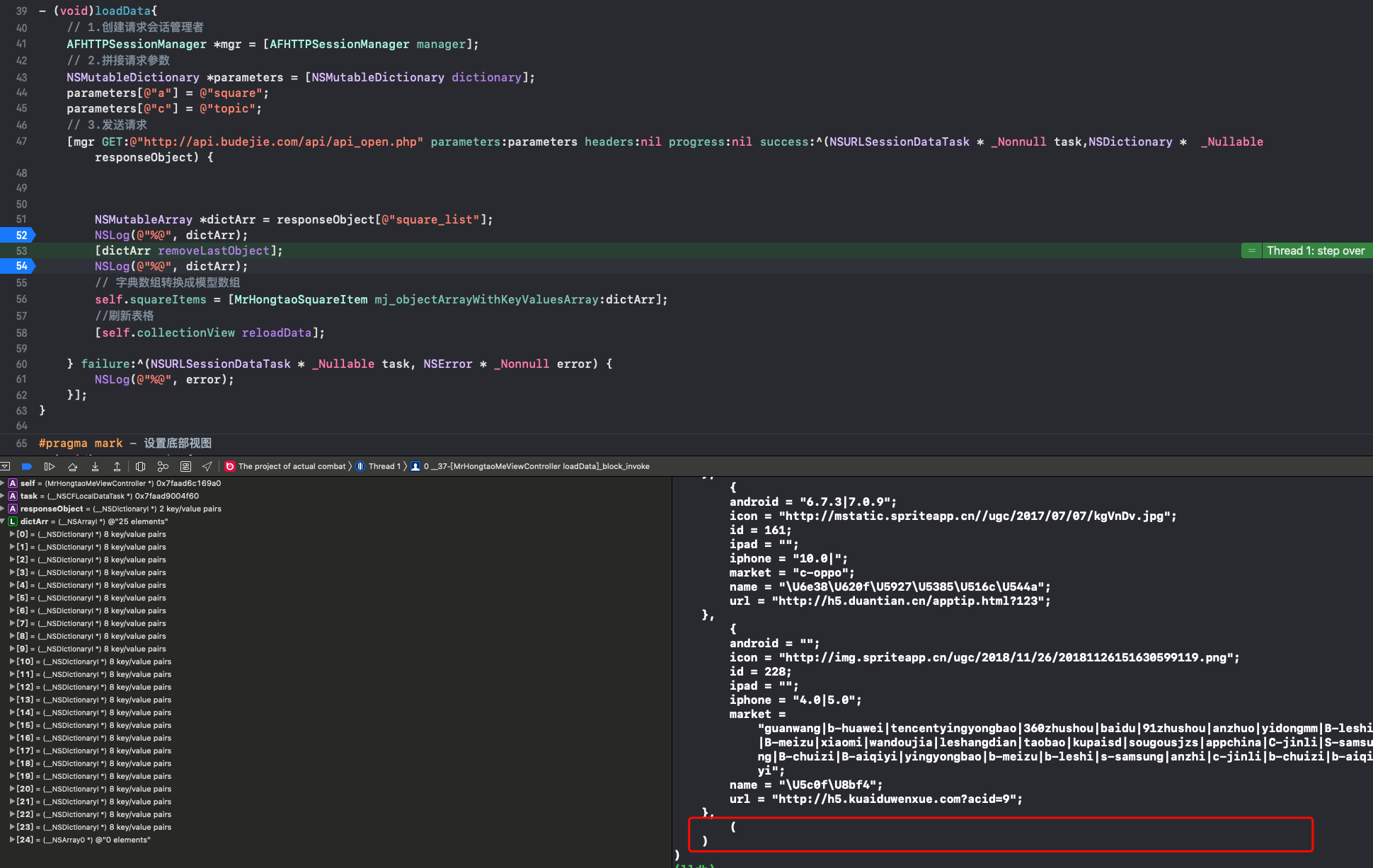Click line number 56 in the gutter
Screen dimensions: 1373x868
[x=21, y=299]
